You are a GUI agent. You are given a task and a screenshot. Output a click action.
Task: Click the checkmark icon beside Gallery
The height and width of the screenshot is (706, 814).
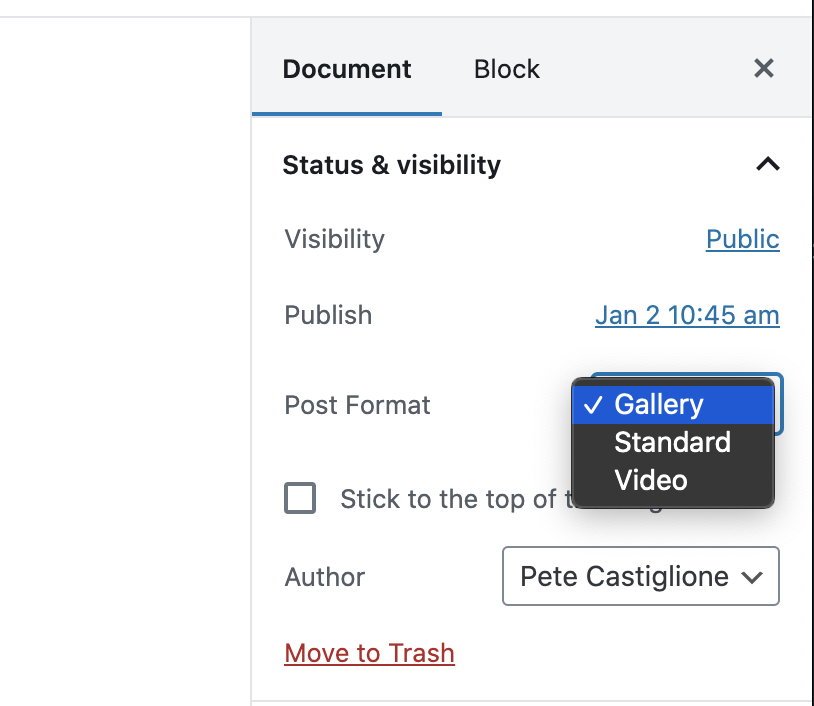pyautogui.click(x=593, y=405)
